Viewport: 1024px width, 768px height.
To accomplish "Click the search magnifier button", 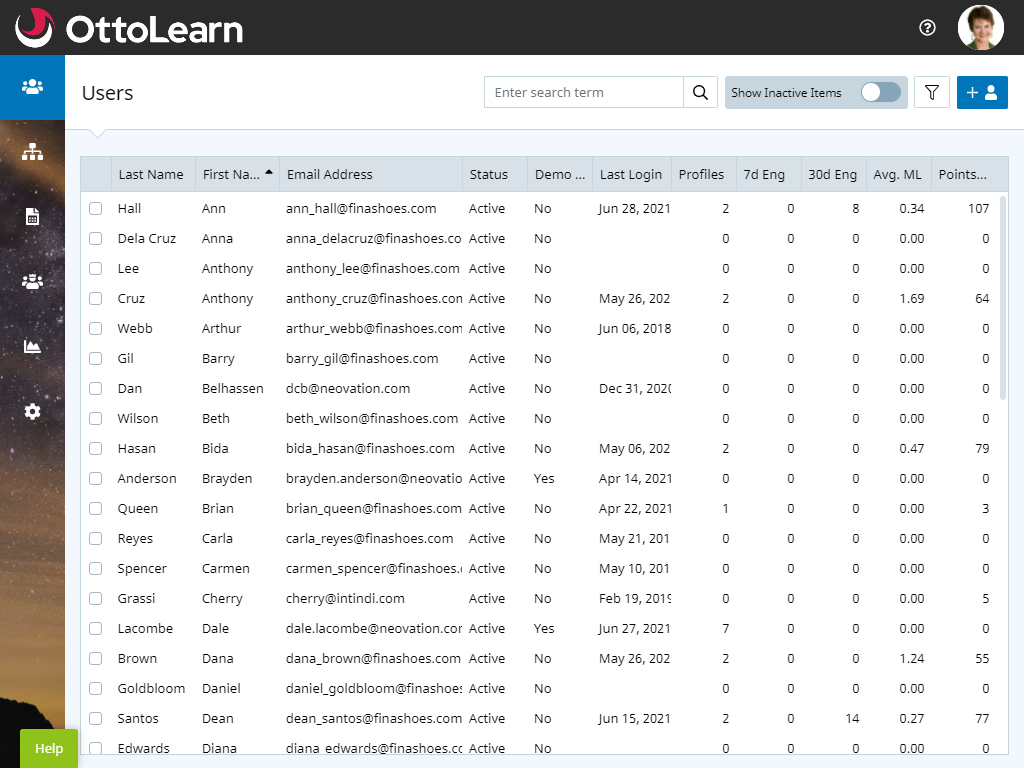I will point(700,92).
